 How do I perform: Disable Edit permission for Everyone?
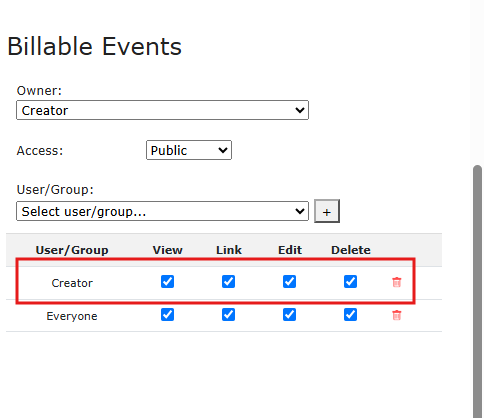[x=289, y=314]
